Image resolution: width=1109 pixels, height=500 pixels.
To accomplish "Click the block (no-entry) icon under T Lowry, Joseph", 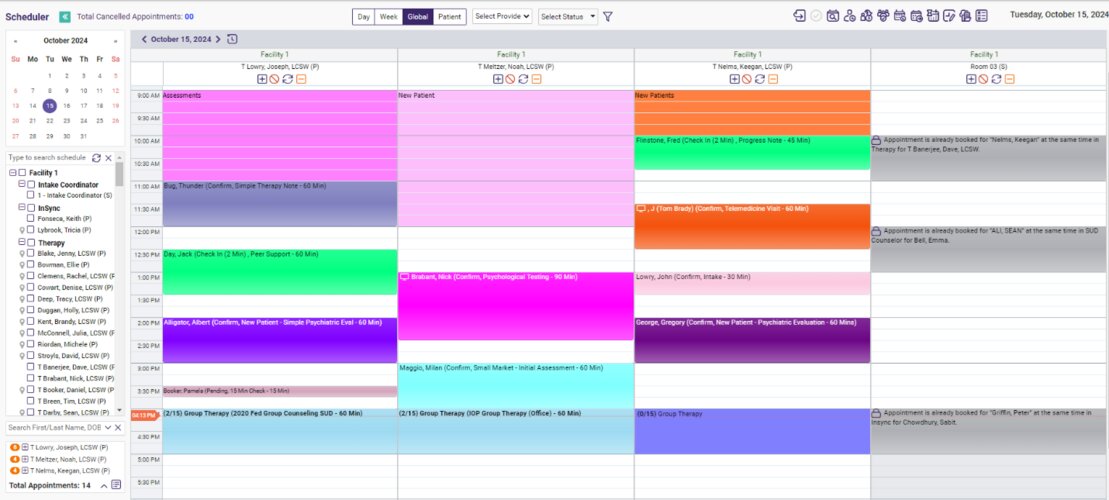I will click(x=274, y=79).
